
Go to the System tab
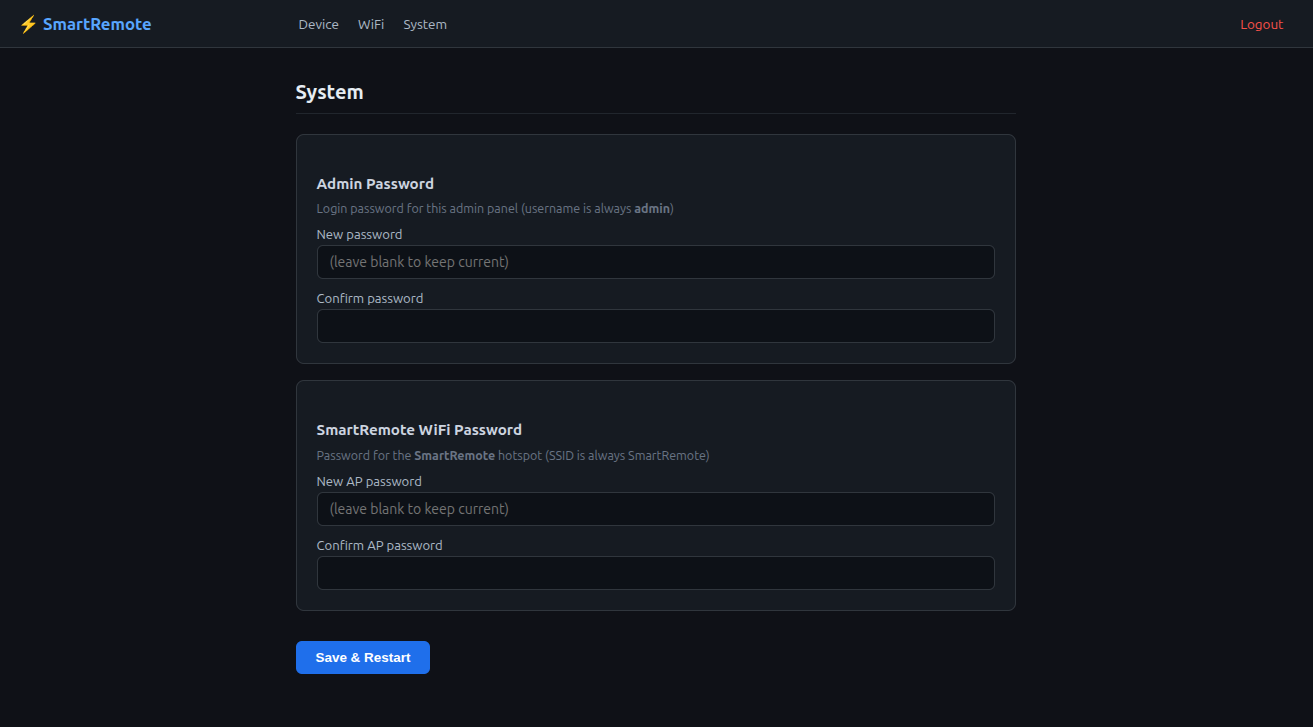(425, 24)
